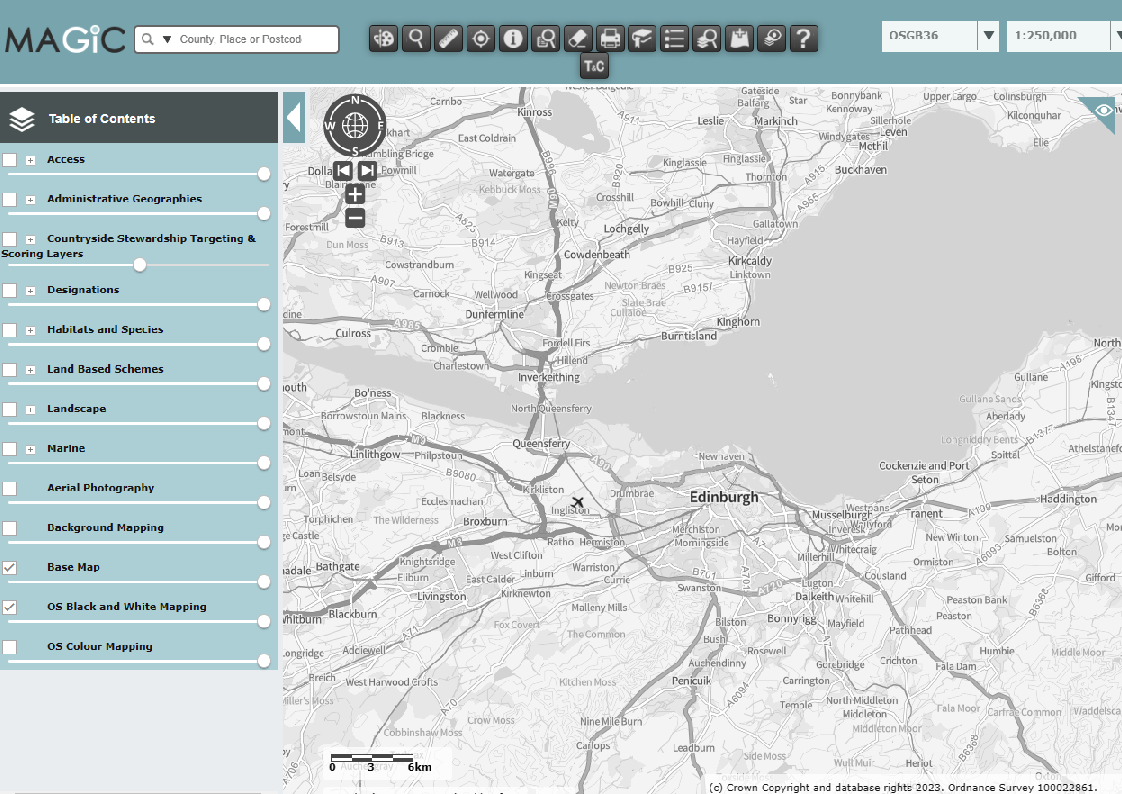
Task: Go to previous map extent
Action: pos(343,171)
